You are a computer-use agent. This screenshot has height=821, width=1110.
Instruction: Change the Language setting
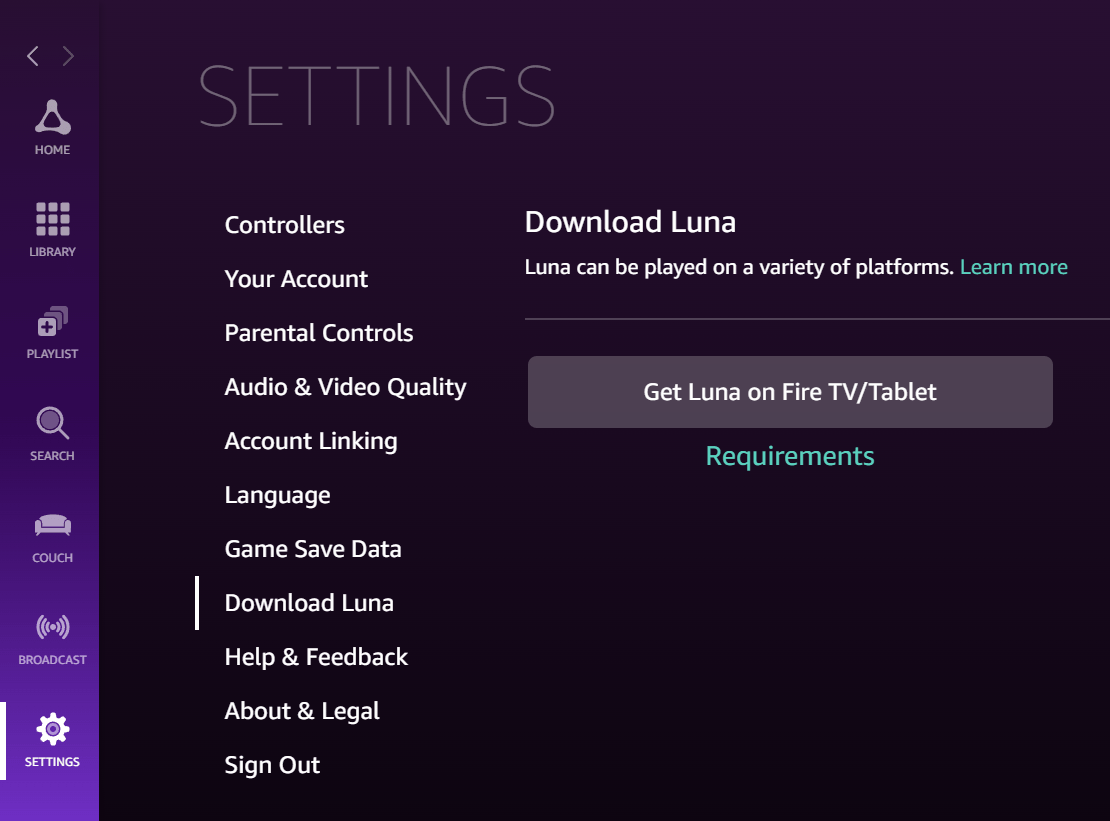click(x=277, y=494)
